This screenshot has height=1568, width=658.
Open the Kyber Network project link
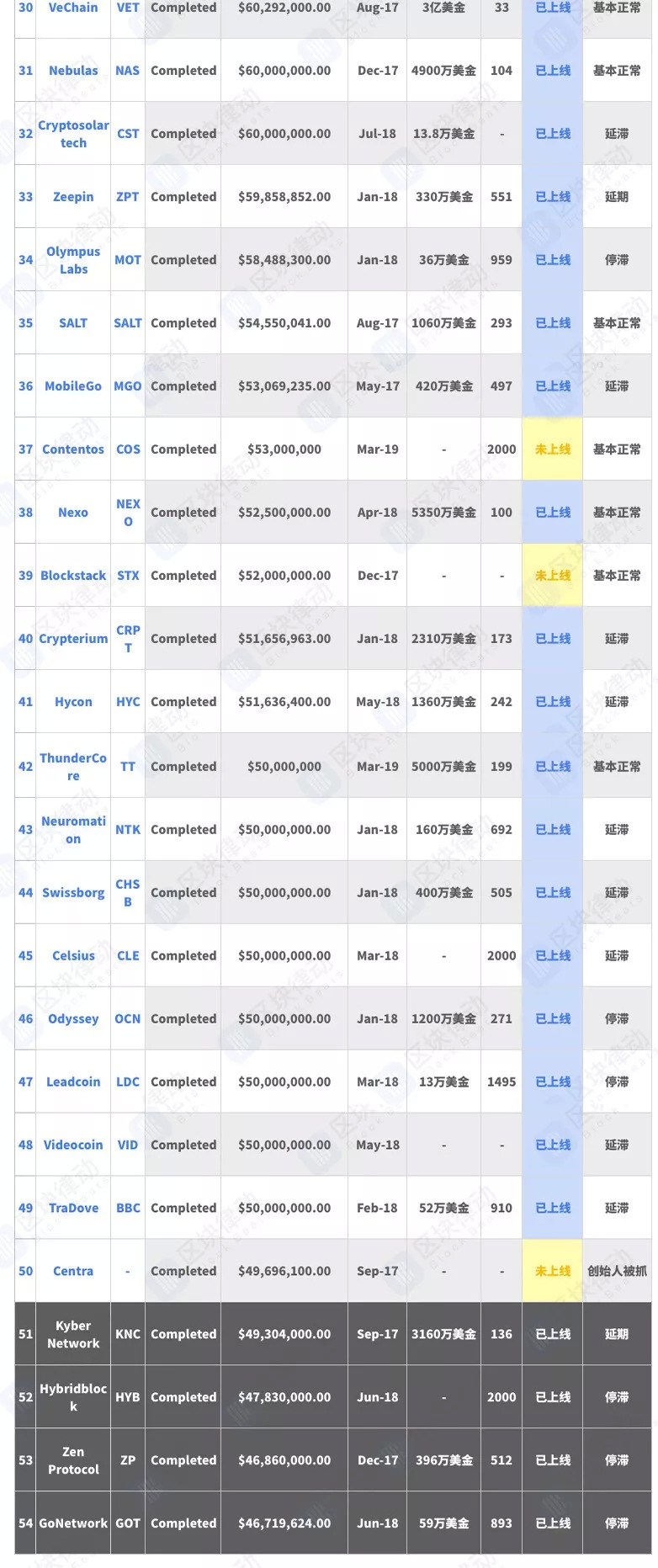pos(73,1335)
